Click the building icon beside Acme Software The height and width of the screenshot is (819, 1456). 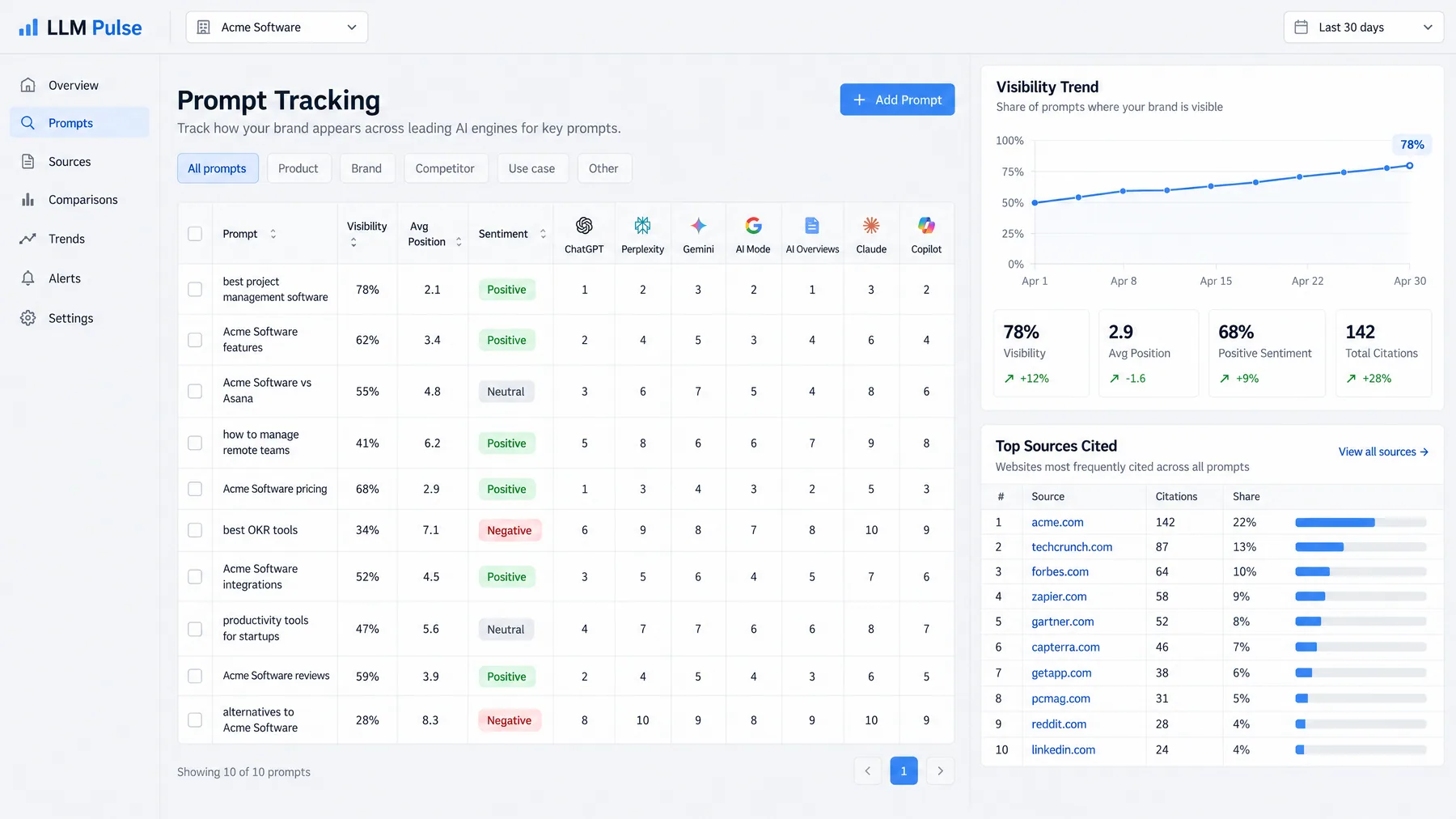pyautogui.click(x=204, y=27)
